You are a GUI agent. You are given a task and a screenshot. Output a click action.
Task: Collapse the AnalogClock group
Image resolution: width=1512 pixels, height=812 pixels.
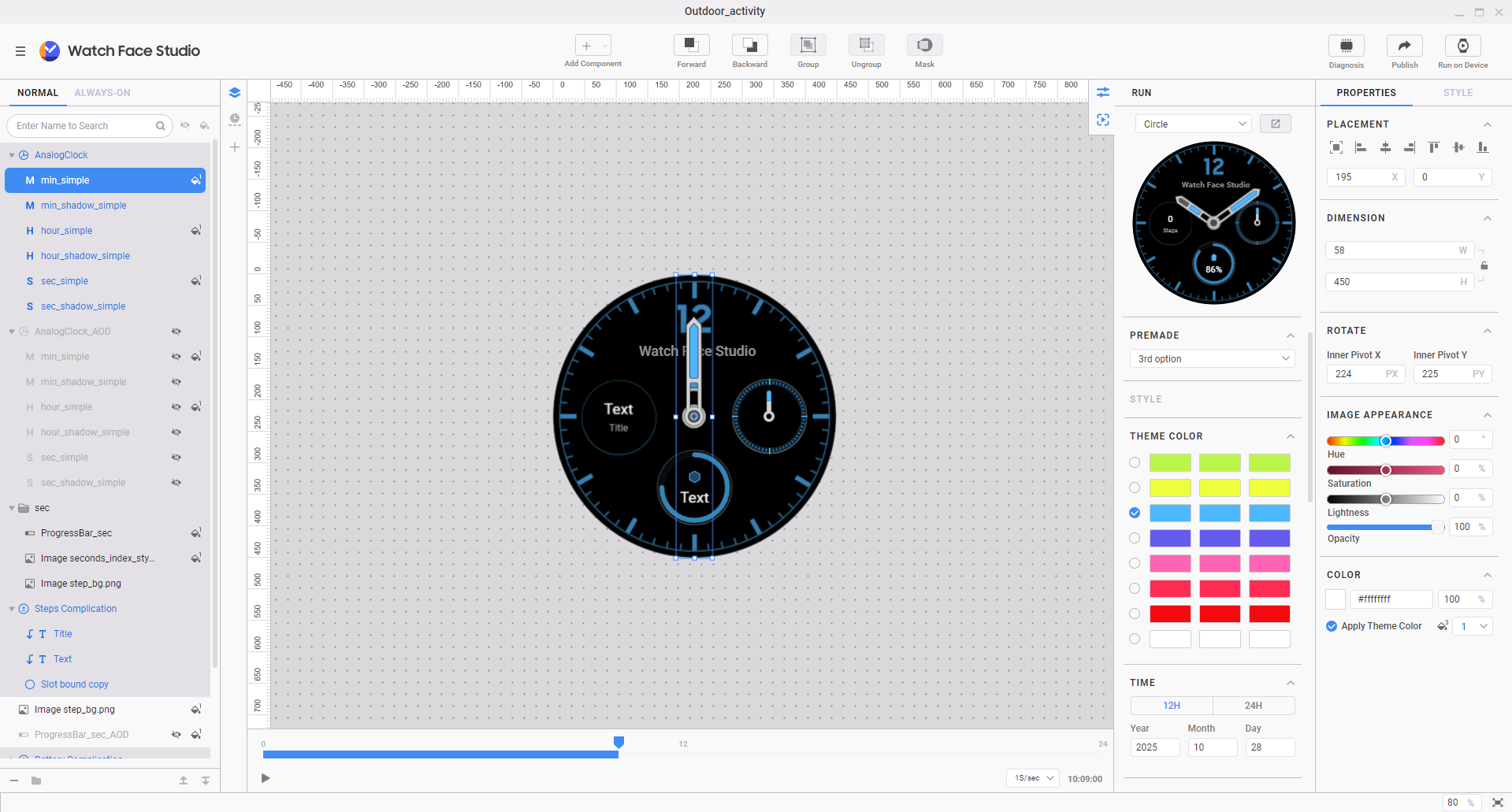coord(12,155)
